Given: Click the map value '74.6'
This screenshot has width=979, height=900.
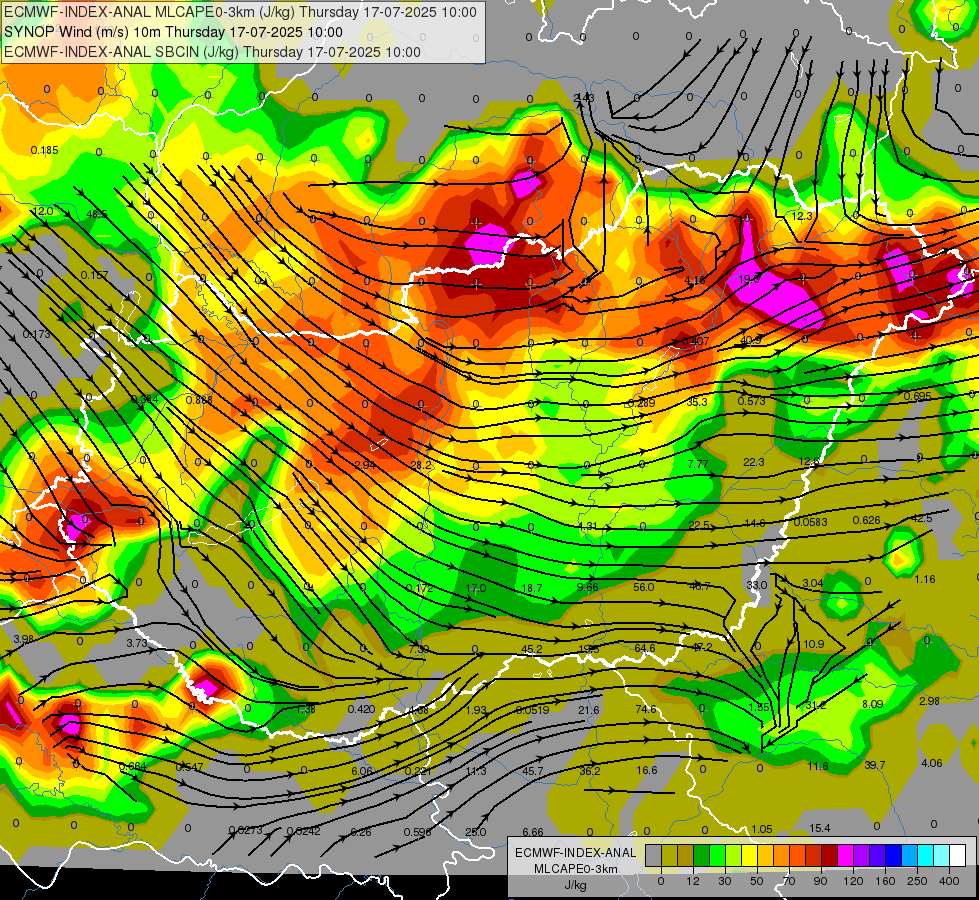Looking at the screenshot, I should (646, 710).
